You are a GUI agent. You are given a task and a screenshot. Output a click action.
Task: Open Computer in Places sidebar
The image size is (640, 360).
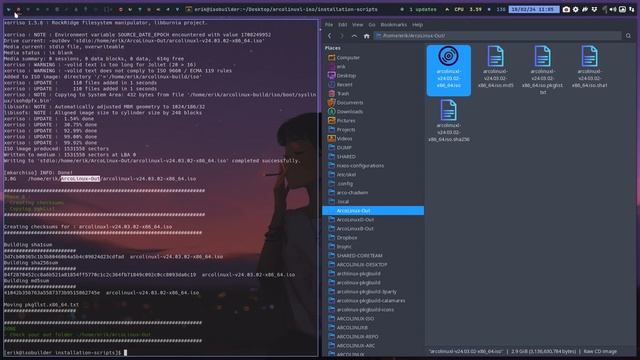[x=344, y=58]
